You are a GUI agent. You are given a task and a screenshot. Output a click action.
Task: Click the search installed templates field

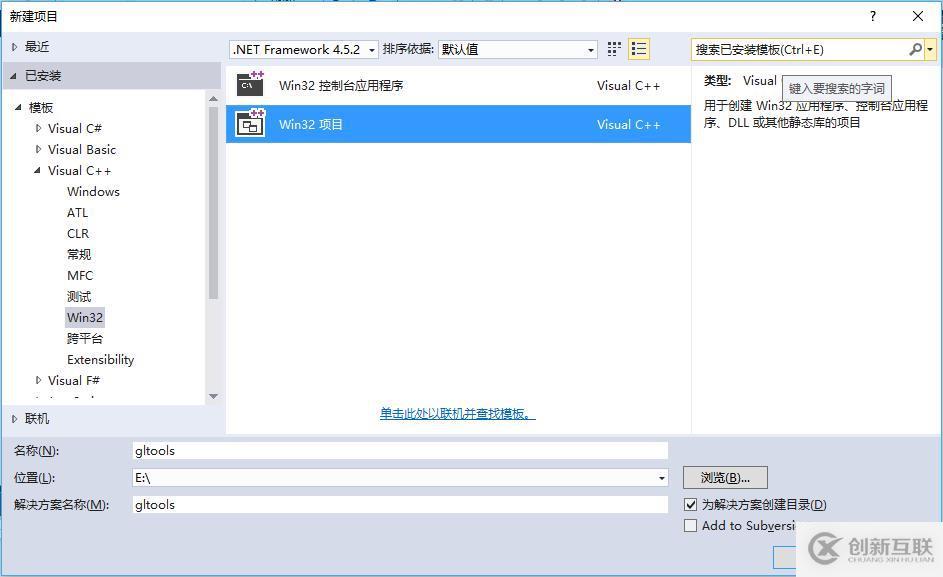coord(800,49)
